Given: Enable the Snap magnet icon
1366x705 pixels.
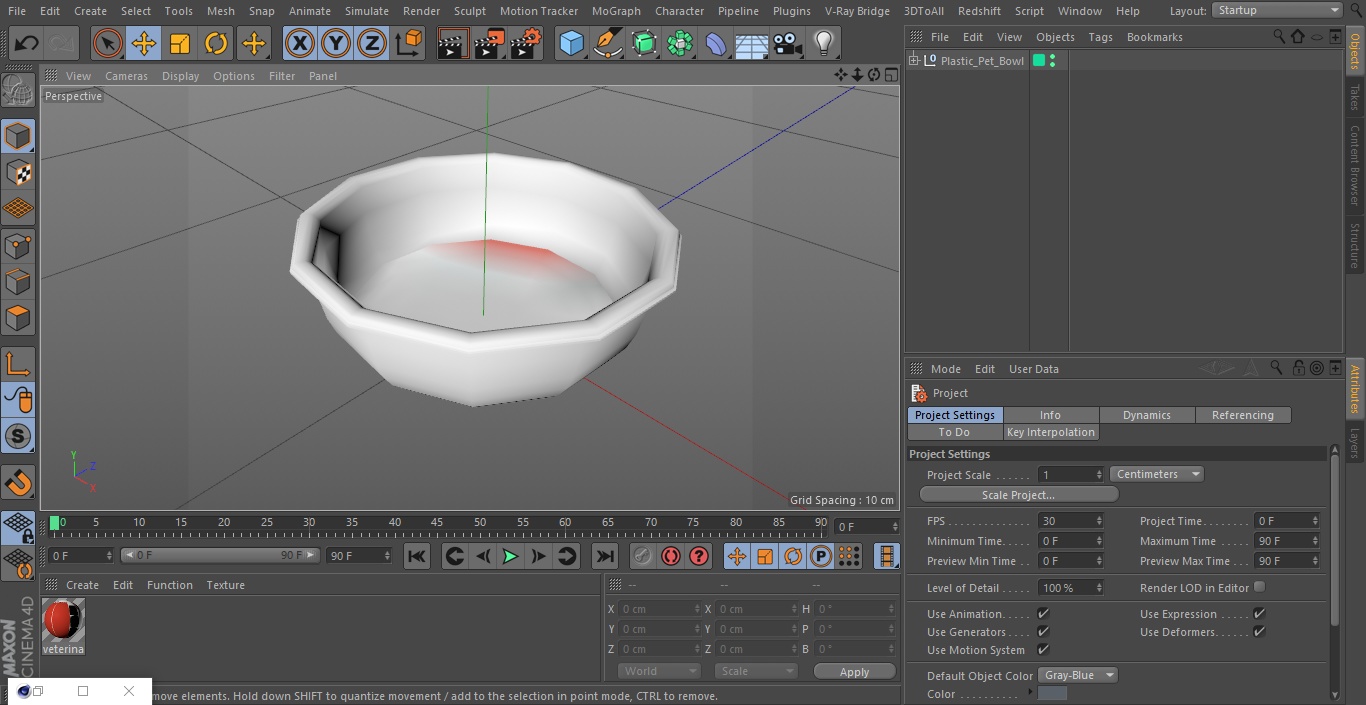Looking at the screenshot, I should (18, 483).
